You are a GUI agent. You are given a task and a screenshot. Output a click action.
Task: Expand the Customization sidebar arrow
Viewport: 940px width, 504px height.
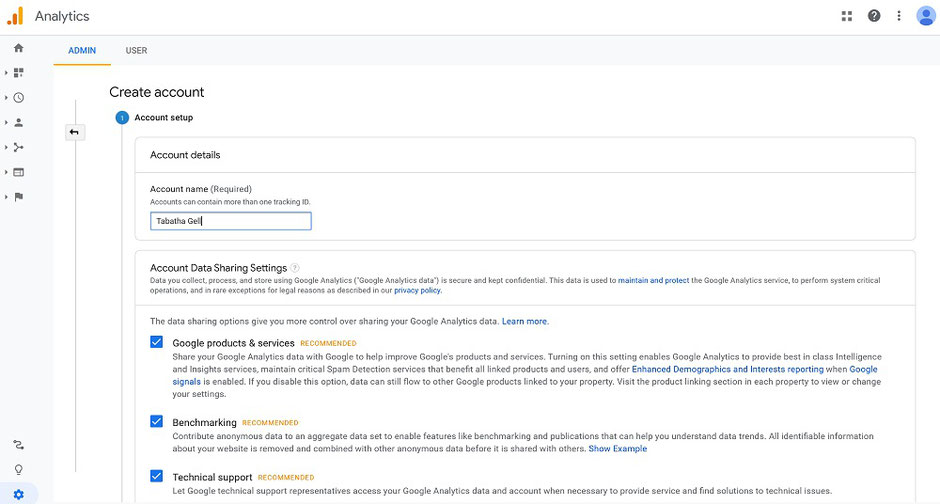point(6,73)
